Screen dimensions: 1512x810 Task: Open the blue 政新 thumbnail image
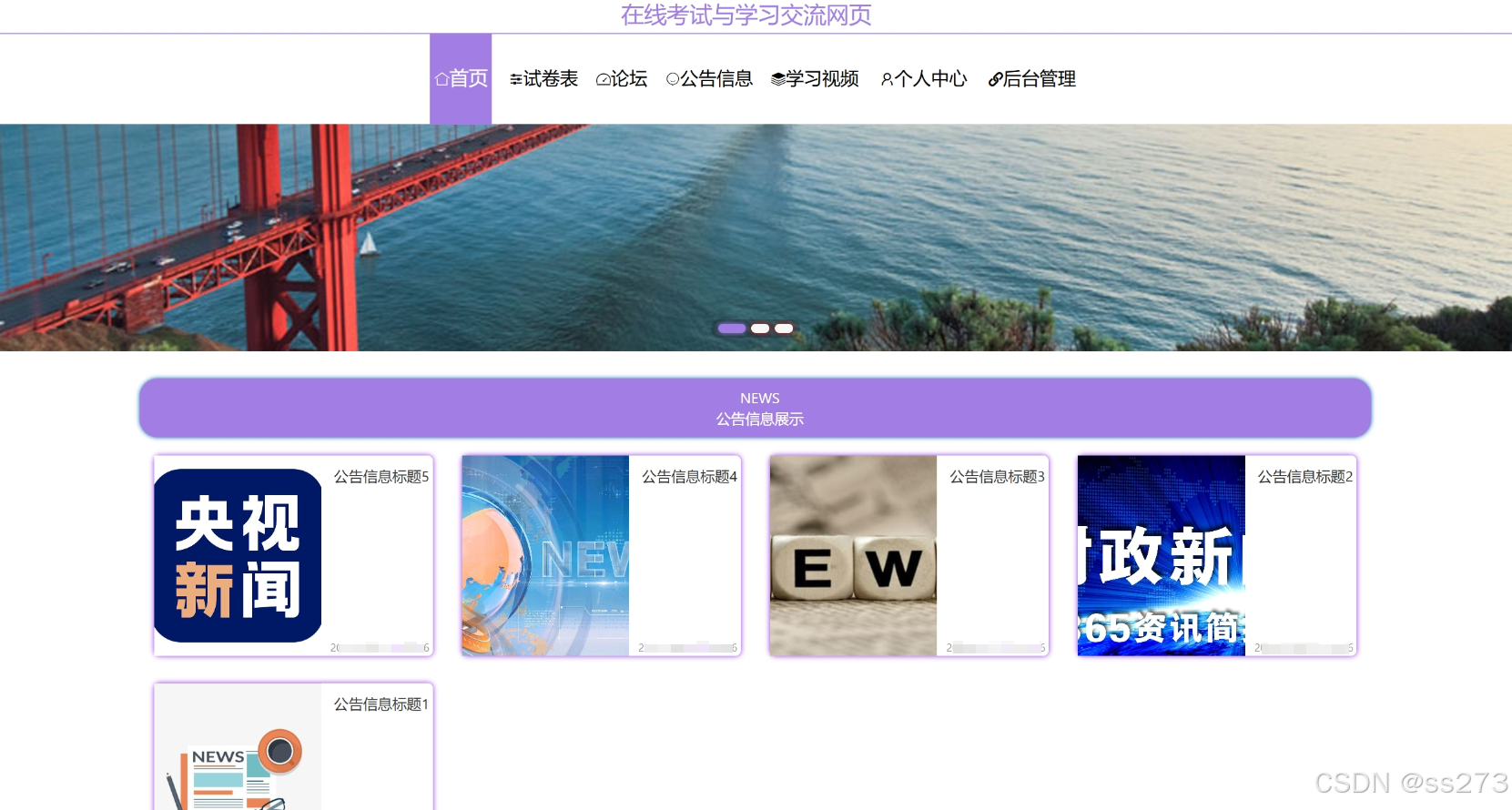coord(1162,555)
